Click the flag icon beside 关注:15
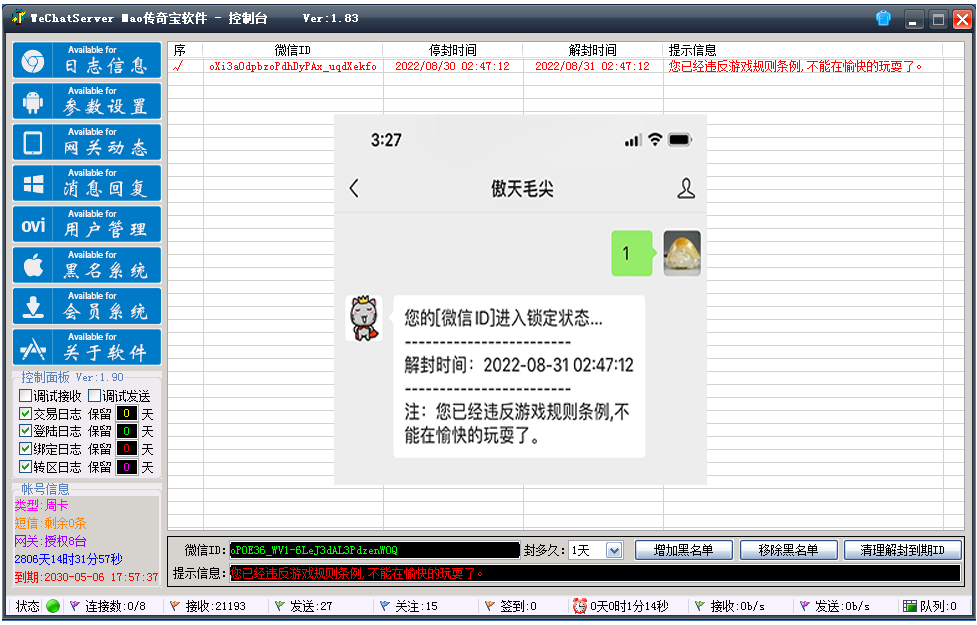Viewport: 977px width, 625px height. click(384, 606)
